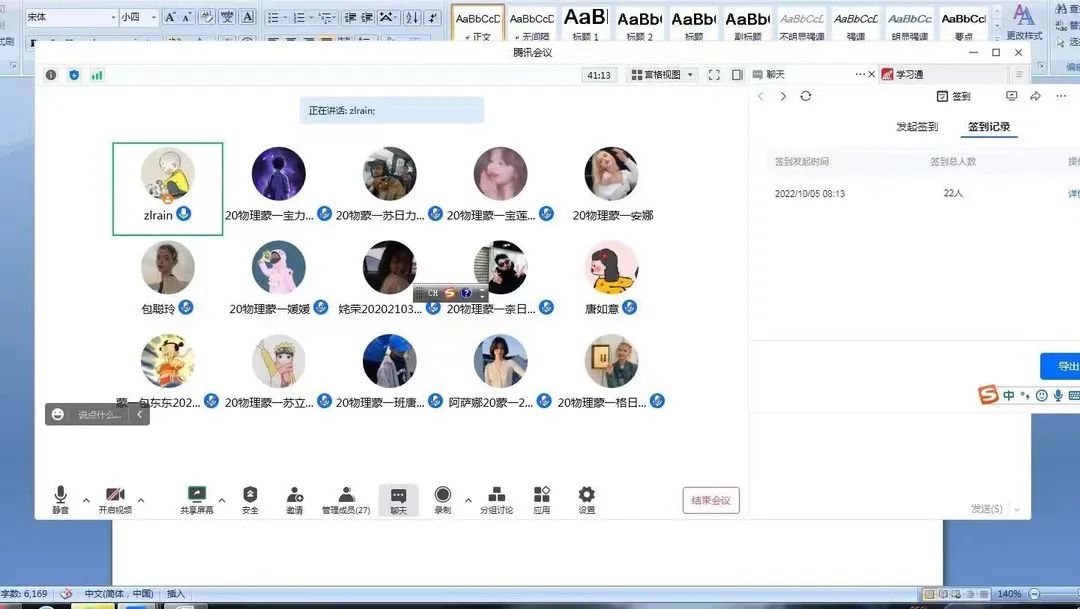Toggle 开启视频 camera on
This screenshot has height=609, width=1080.
115,496
